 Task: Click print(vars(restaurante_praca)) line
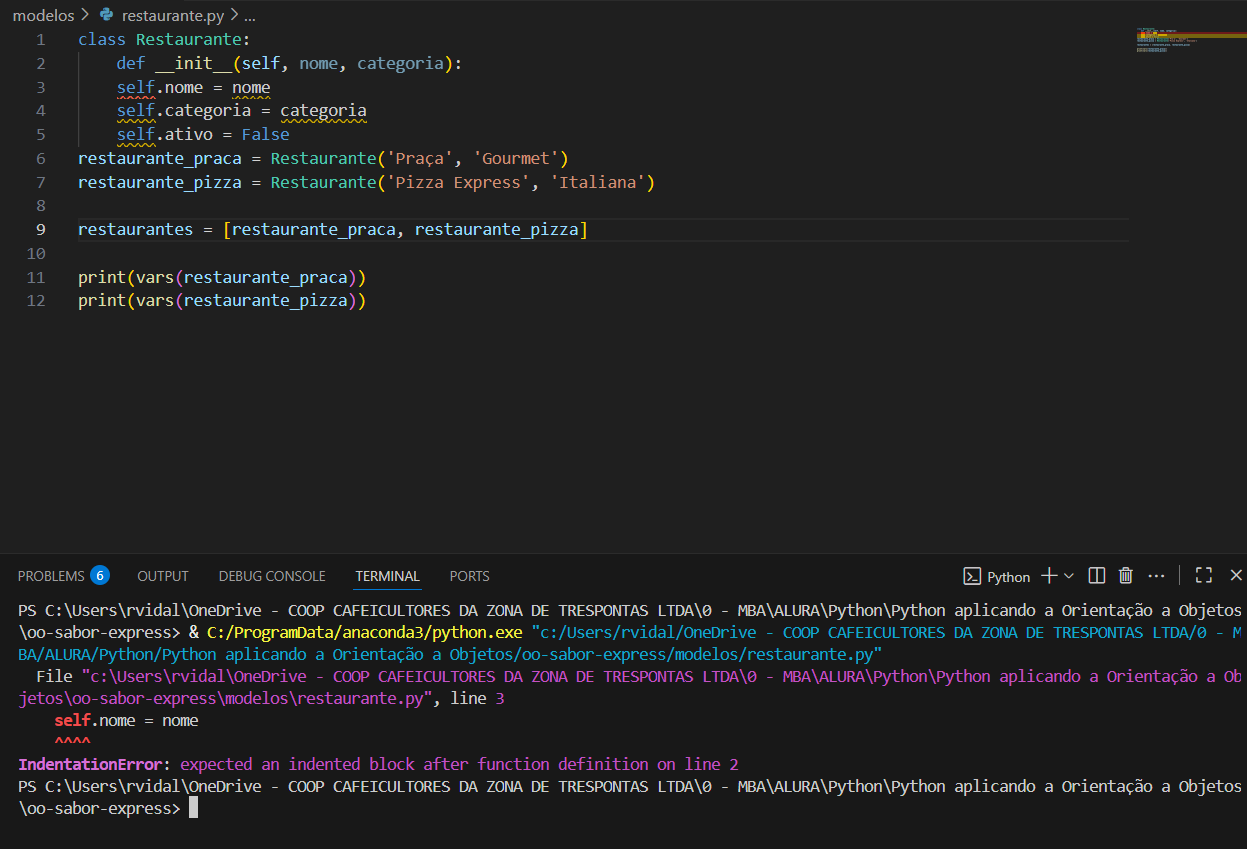tap(222, 277)
